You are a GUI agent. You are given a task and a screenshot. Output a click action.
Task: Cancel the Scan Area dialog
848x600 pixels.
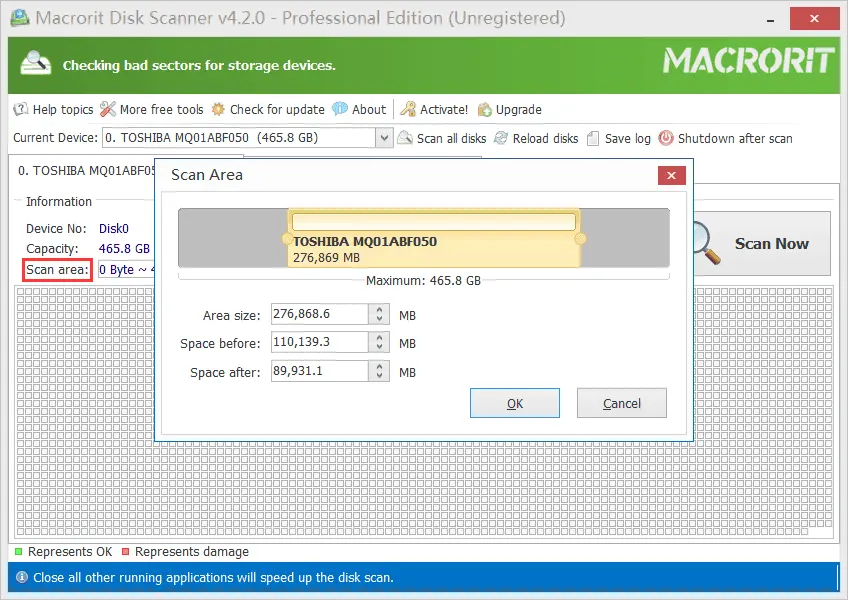(622, 403)
